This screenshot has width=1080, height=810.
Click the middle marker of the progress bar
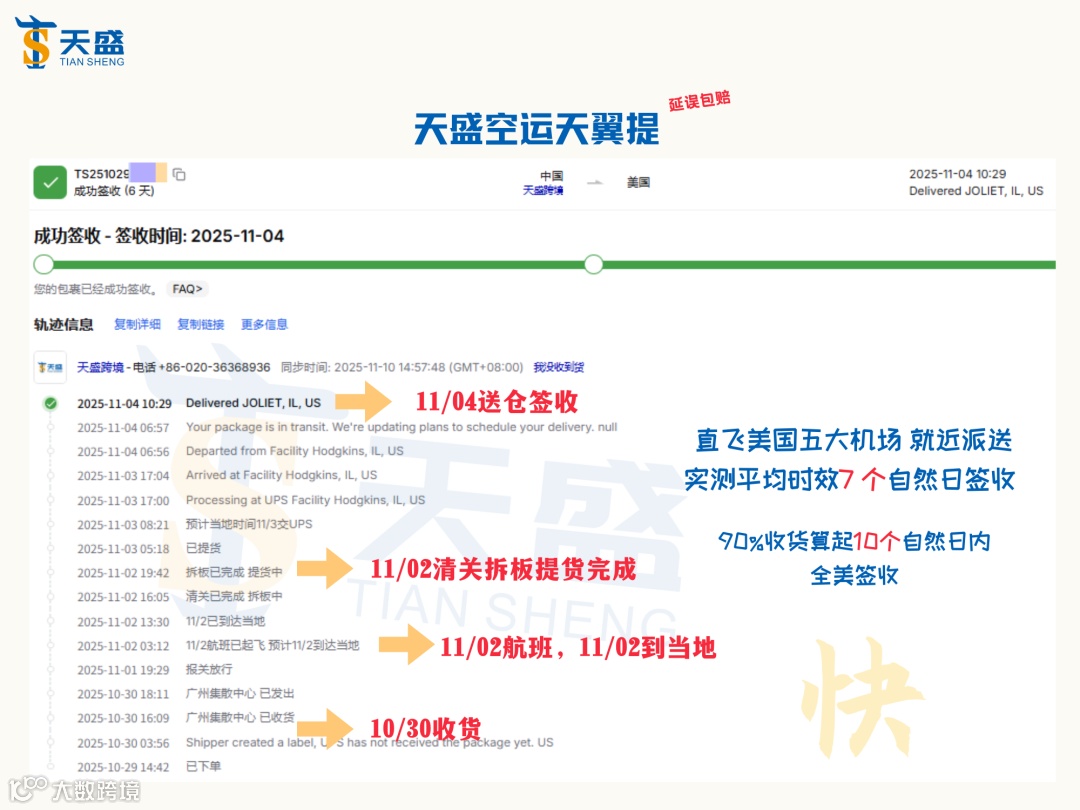(x=594, y=264)
